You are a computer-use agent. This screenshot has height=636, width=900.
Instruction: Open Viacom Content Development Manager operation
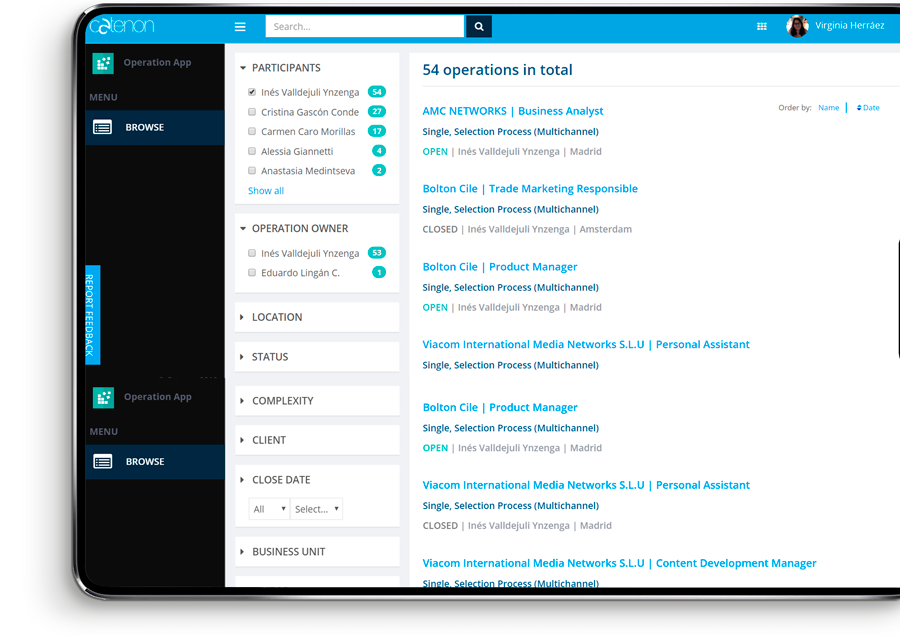pos(619,563)
